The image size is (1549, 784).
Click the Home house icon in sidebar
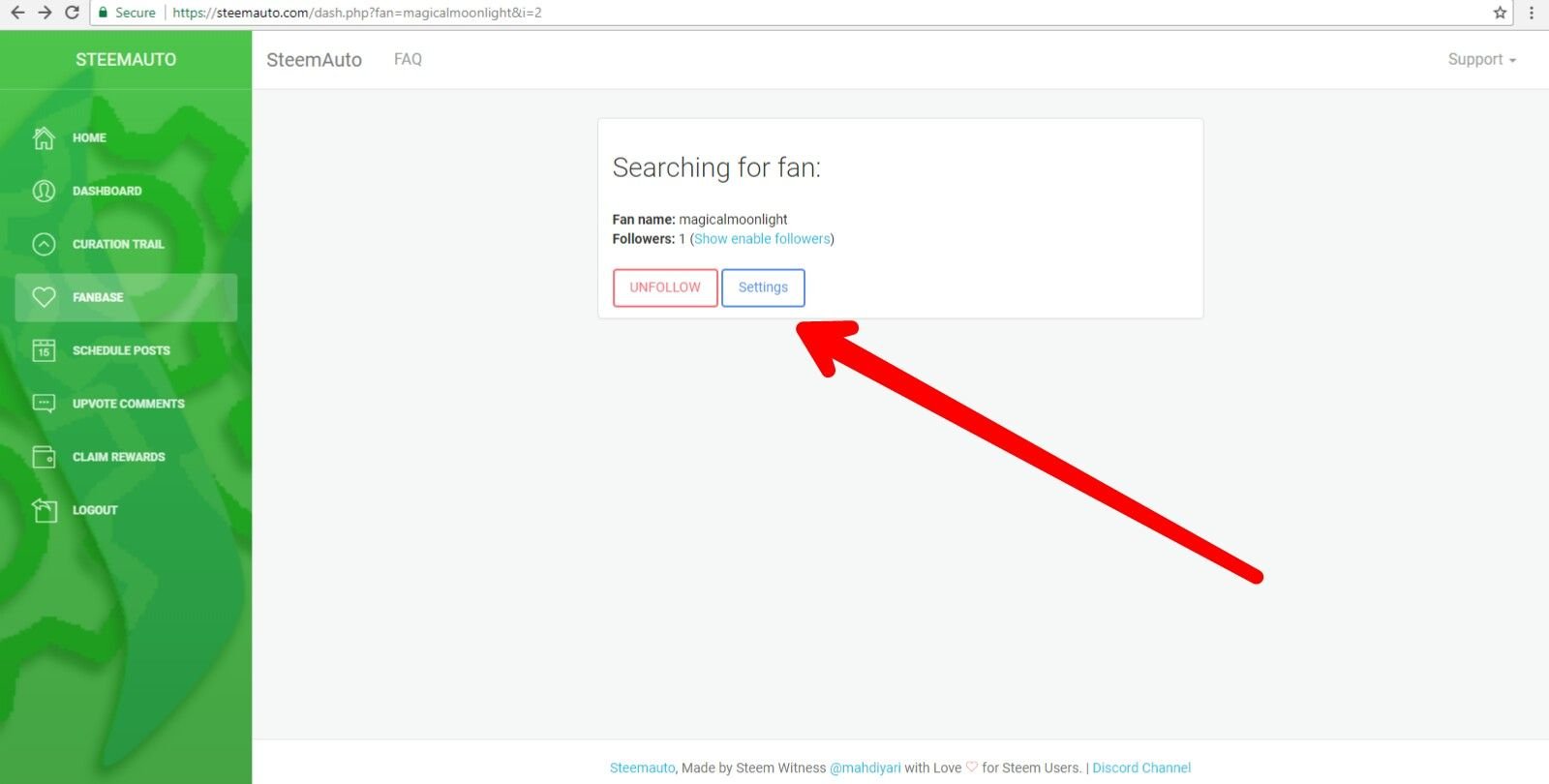pos(44,138)
